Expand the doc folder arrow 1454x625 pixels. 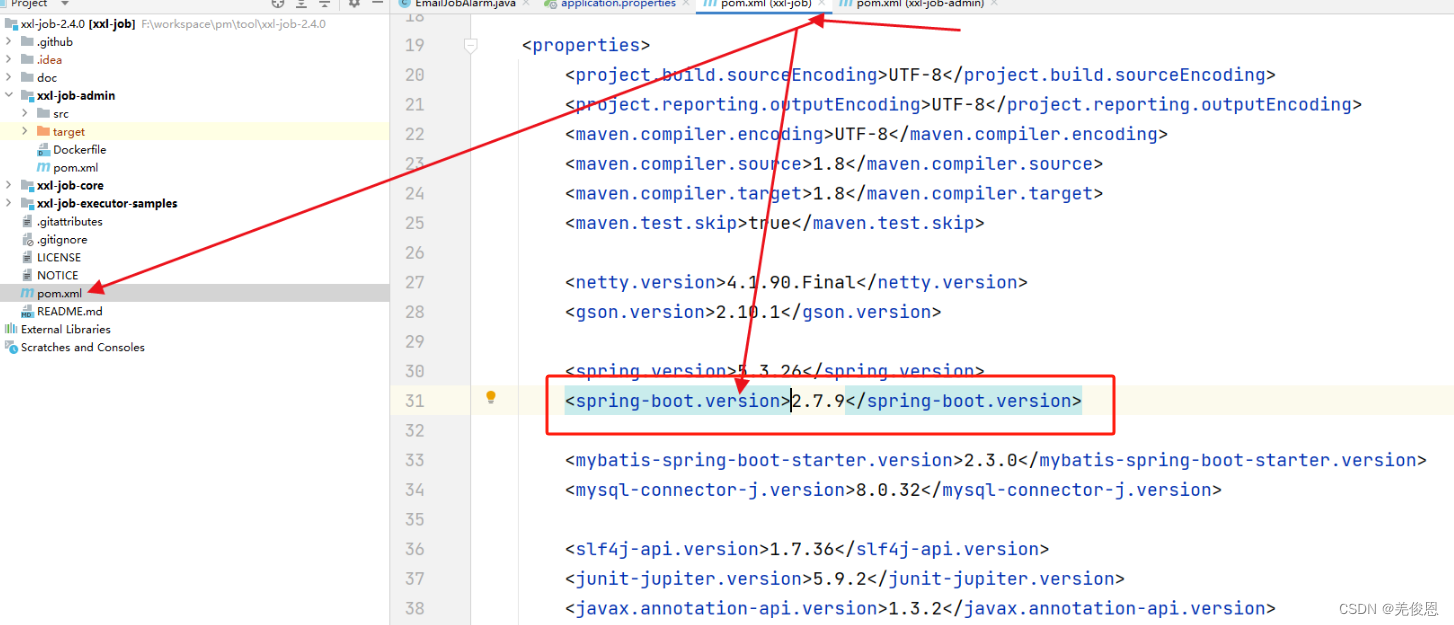(9, 78)
